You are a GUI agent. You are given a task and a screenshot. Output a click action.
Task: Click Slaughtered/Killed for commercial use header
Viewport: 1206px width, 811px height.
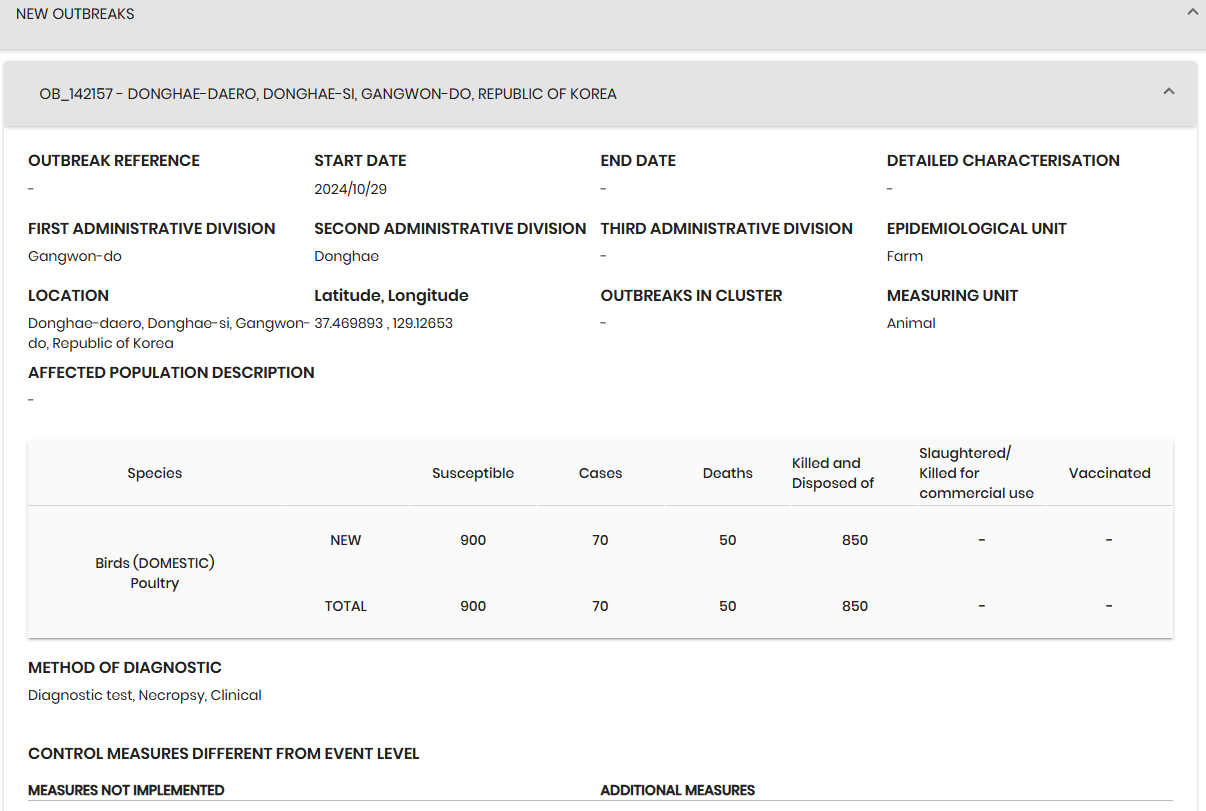(x=975, y=473)
